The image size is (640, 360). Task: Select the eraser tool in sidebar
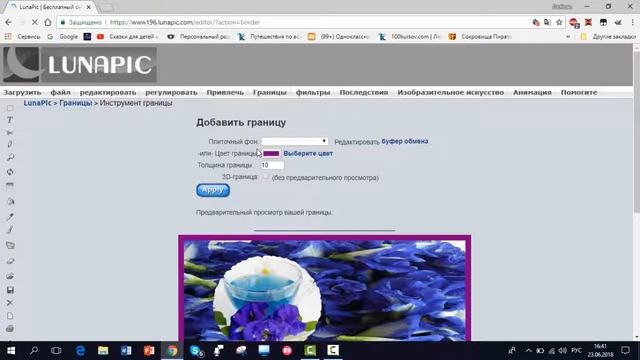coord(10,261)
